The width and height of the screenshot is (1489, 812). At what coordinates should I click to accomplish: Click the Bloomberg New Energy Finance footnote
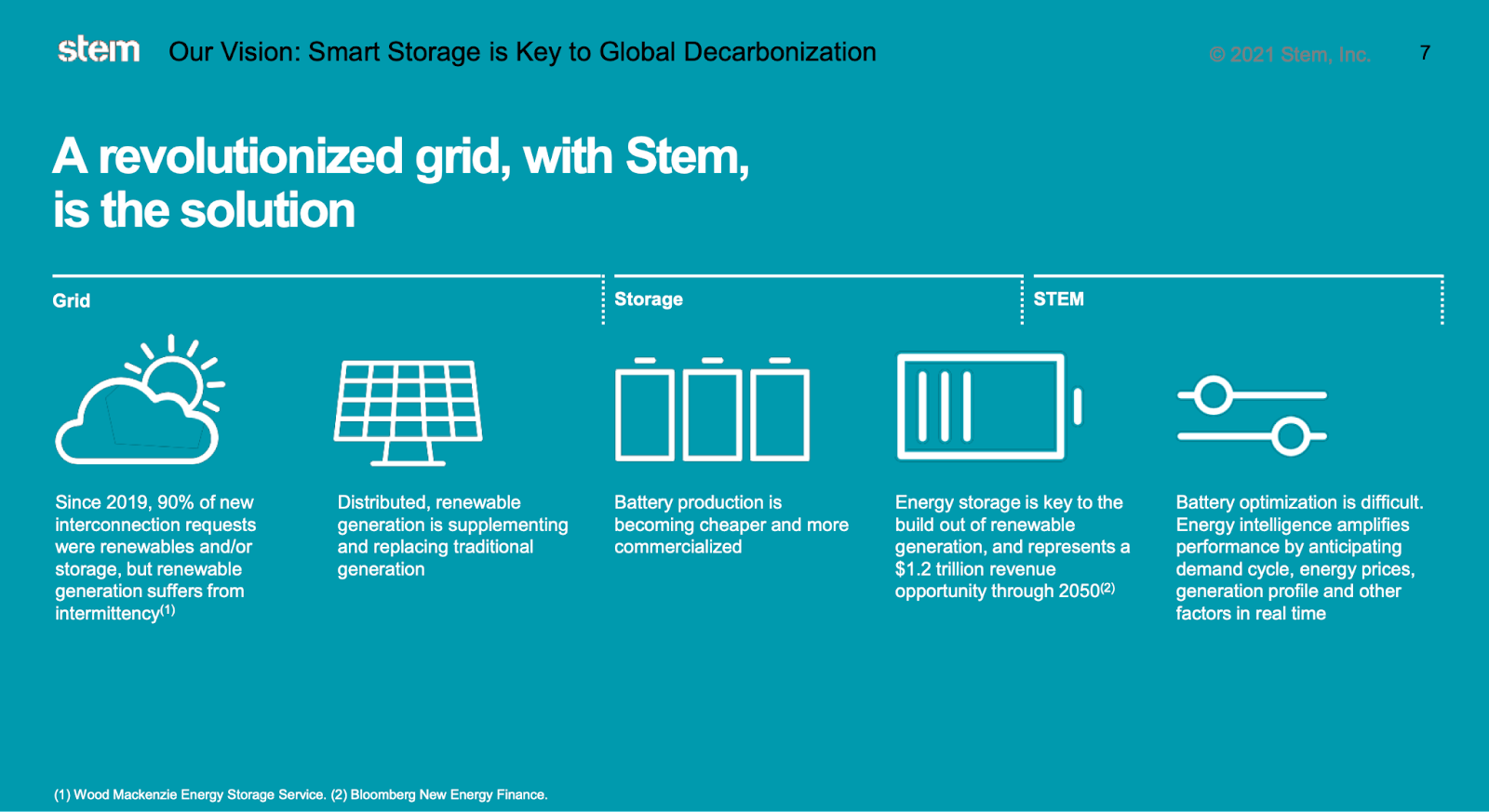coord(439,795)
